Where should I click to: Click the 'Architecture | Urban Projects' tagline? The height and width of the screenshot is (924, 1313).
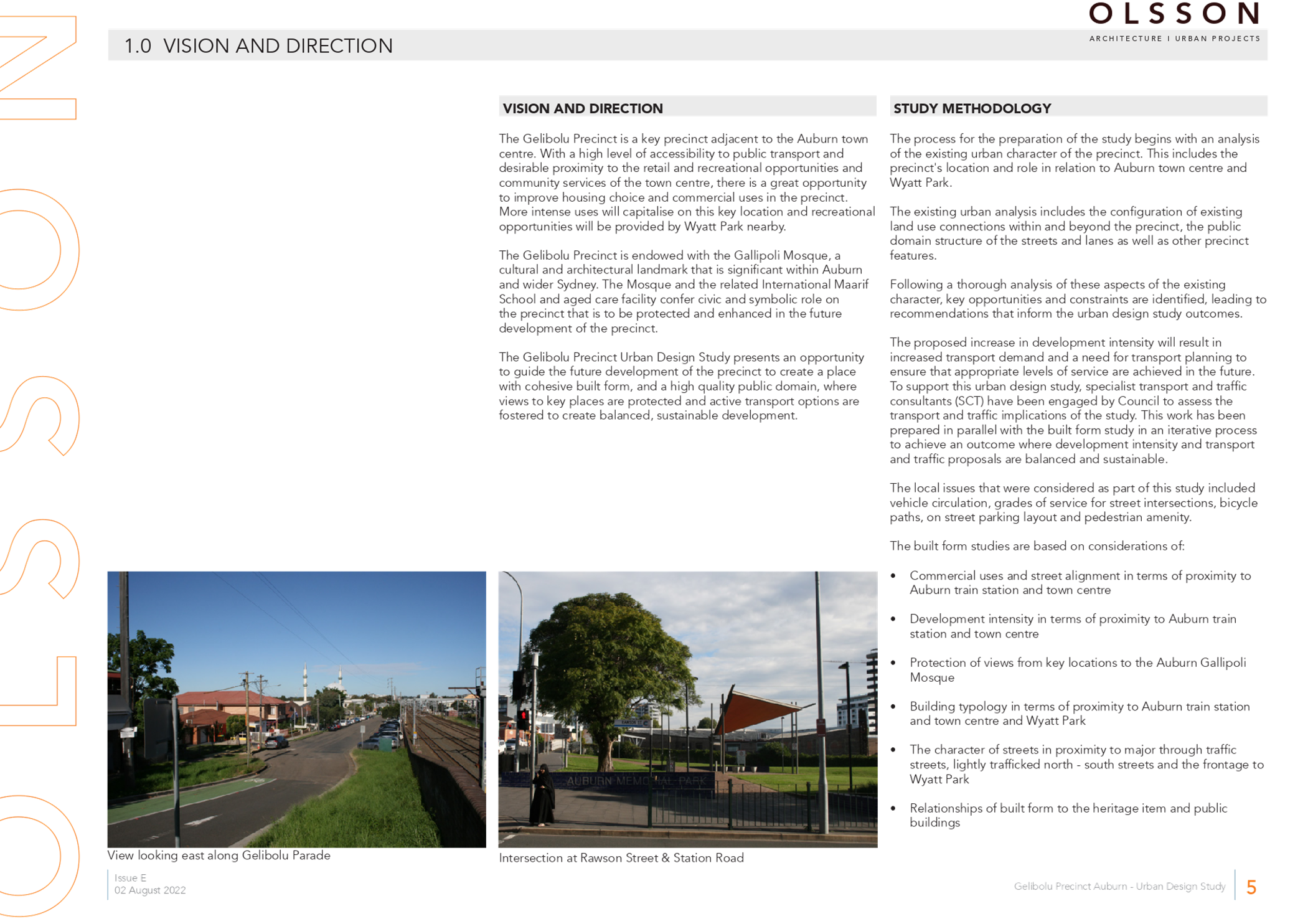[x=1174, y=39]
